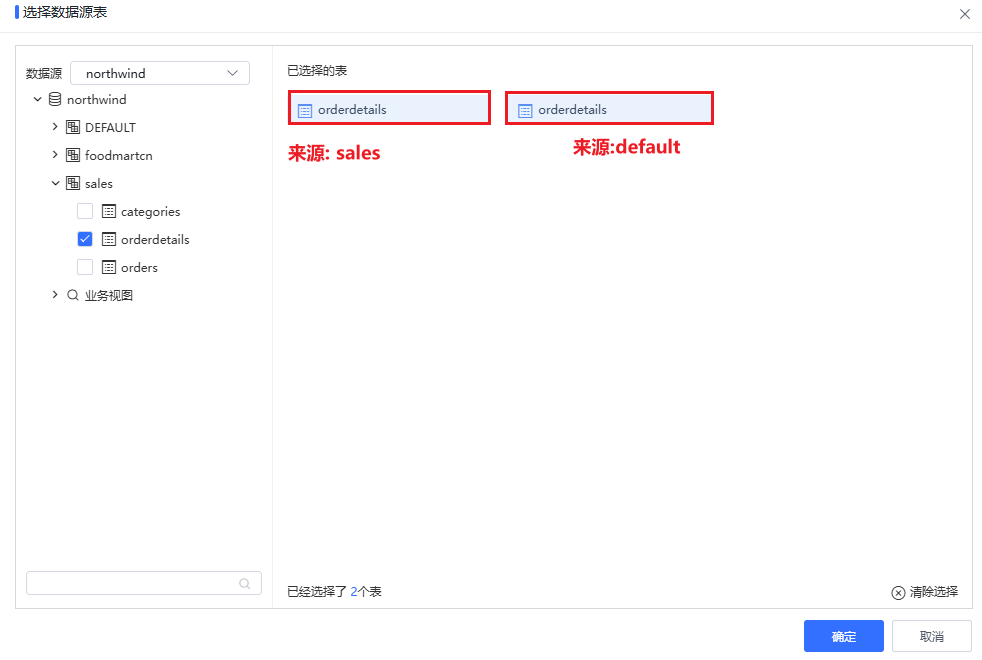Screen dimensions: 982x660
Task: Select the categories row label
Action: click(x=150, y=212)
